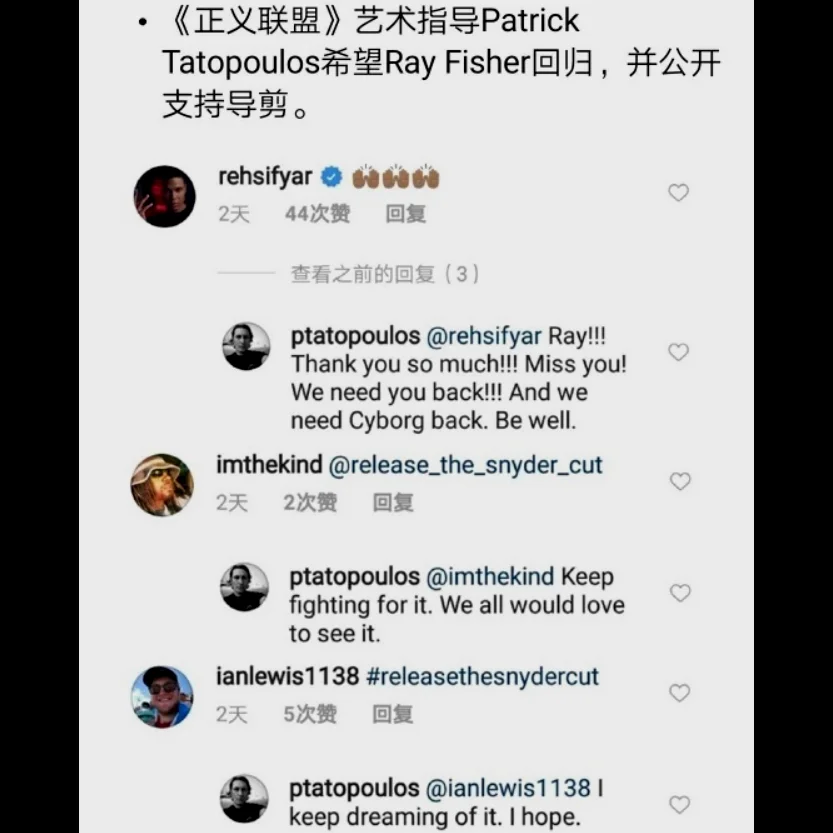The width and height of the screenshot is (833, 833).
Task: Like rehsifyar's clapping hands comment
Action: (x=678, y=192)
